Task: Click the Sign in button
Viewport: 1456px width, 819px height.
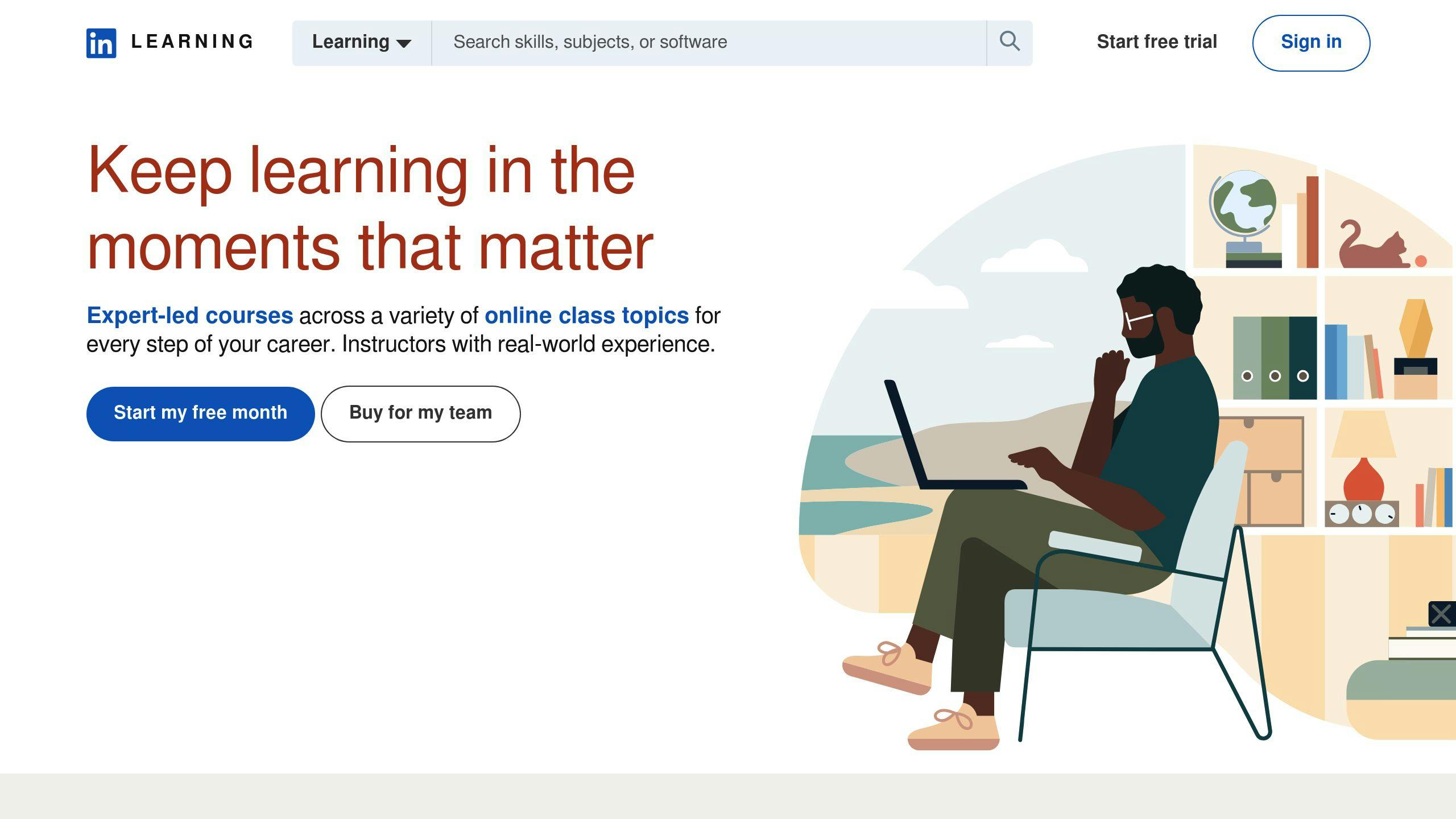Action: (x=1310, y=41)
